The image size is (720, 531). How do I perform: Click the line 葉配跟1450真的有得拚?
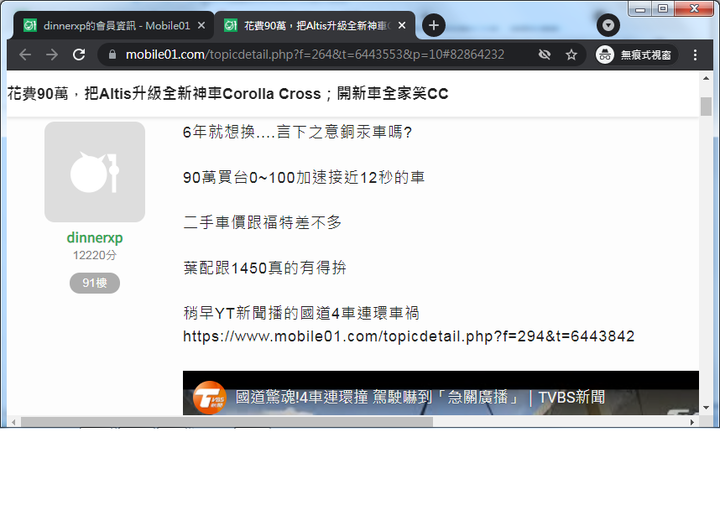pyautogui.click(x=264, y=268)
